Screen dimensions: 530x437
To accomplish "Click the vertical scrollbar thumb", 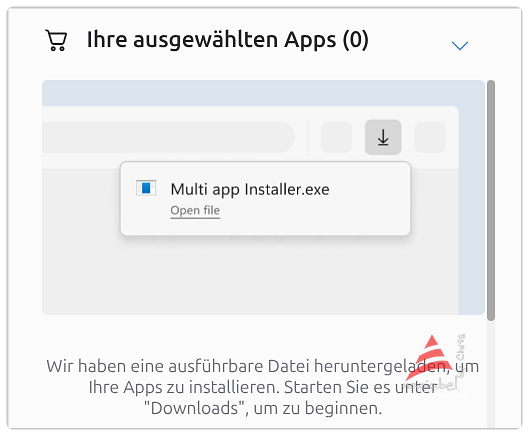I will coord(491,200).
